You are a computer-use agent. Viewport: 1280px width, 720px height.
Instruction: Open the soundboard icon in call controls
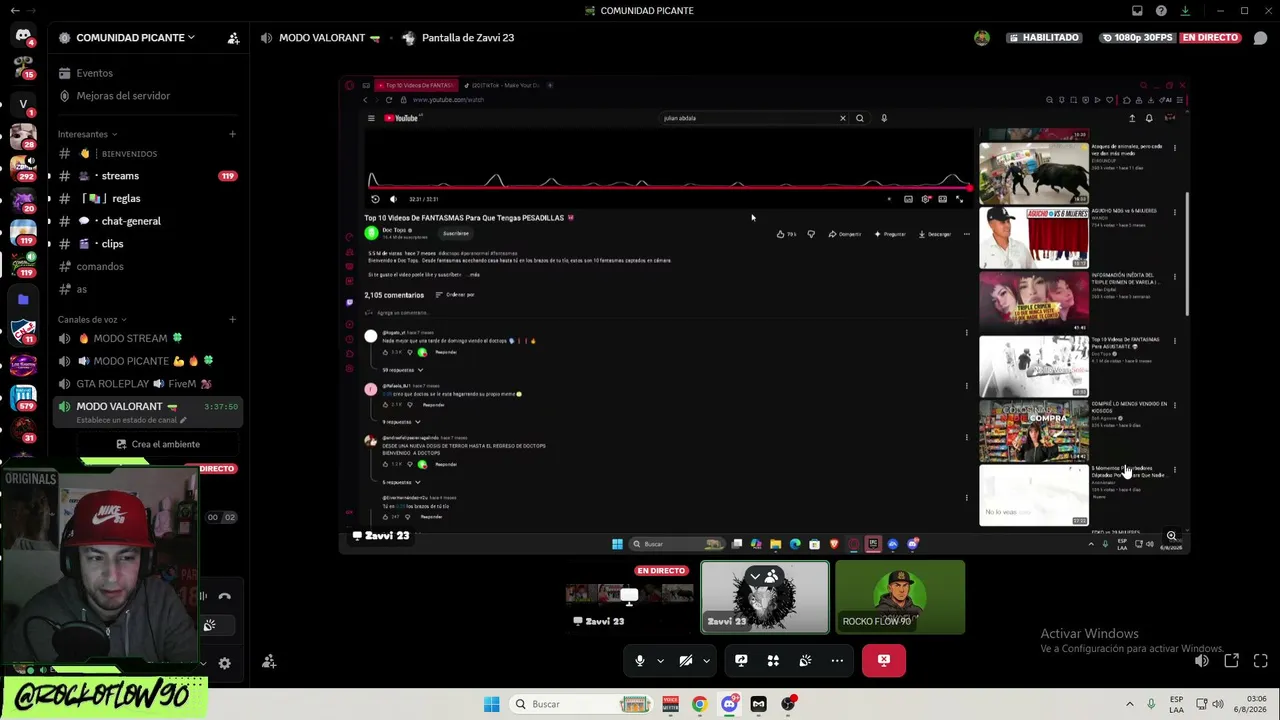click(805, 660)
